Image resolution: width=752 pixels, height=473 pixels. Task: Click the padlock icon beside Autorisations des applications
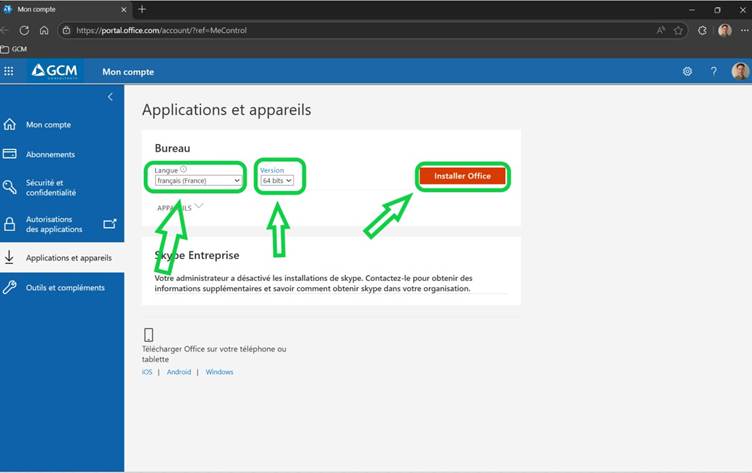pos(10,224)
